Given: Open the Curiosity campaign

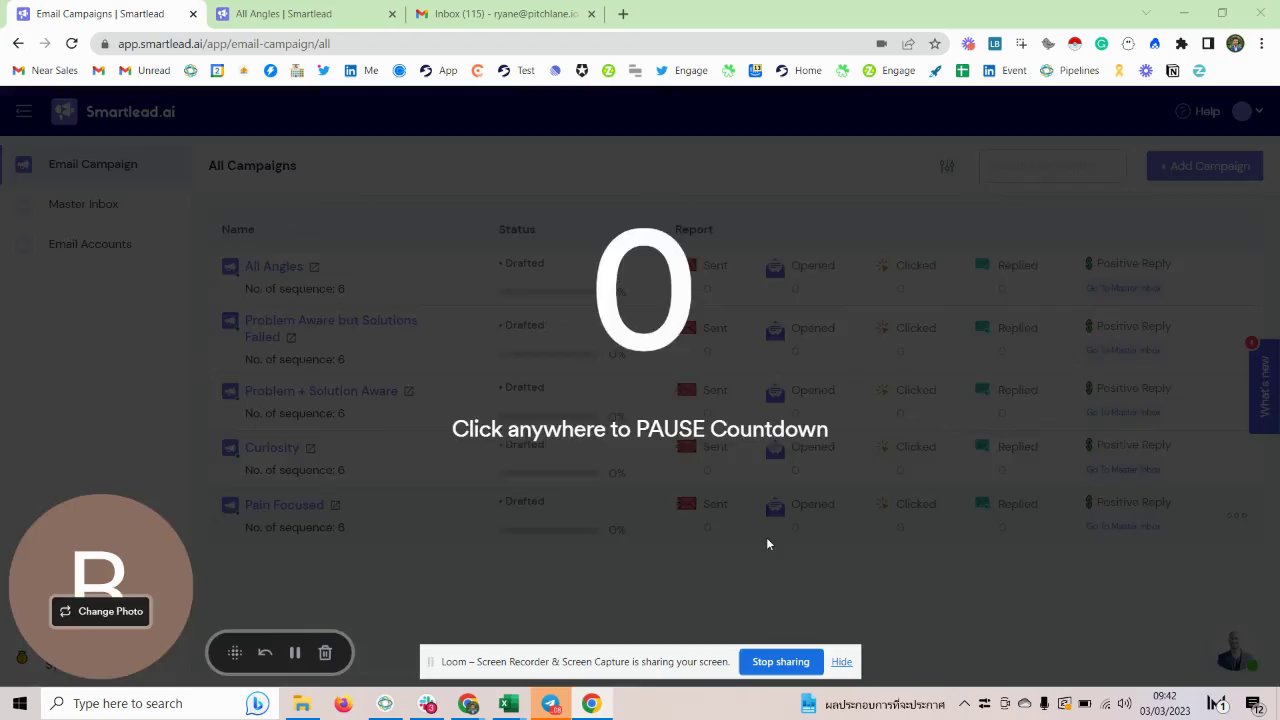Looking at the screenshot, I should (x=272, y=448).
